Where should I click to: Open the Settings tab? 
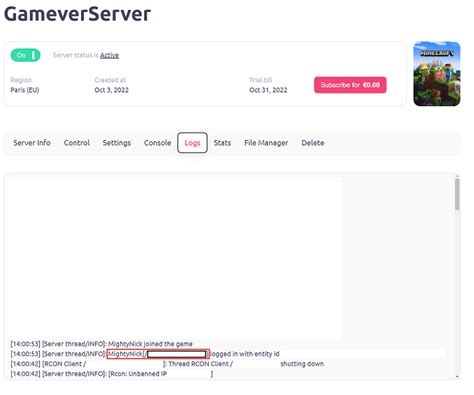click(x=117, y=143)
